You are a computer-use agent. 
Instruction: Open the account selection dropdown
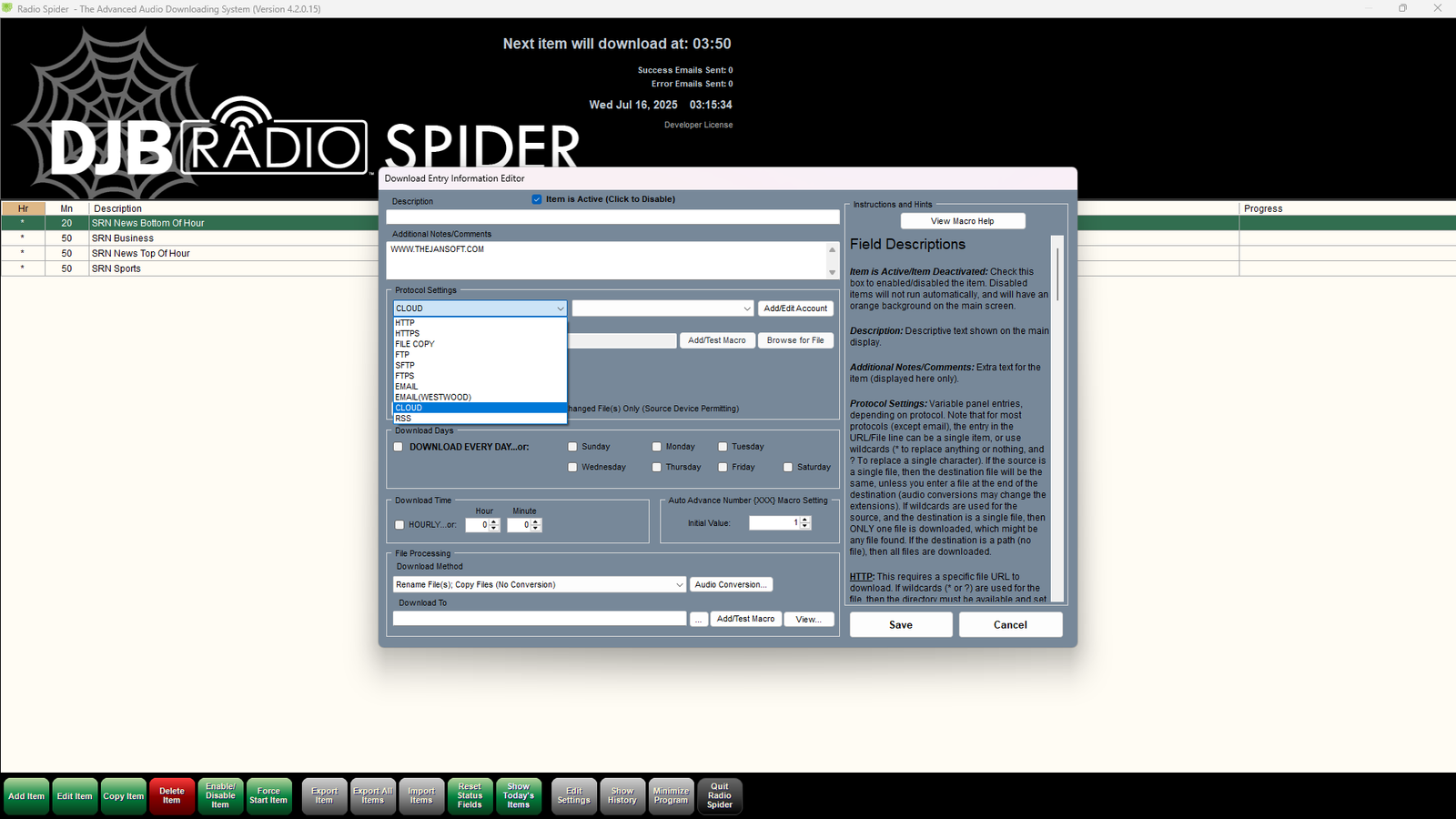pyautogui.click(x=746, y=308)
